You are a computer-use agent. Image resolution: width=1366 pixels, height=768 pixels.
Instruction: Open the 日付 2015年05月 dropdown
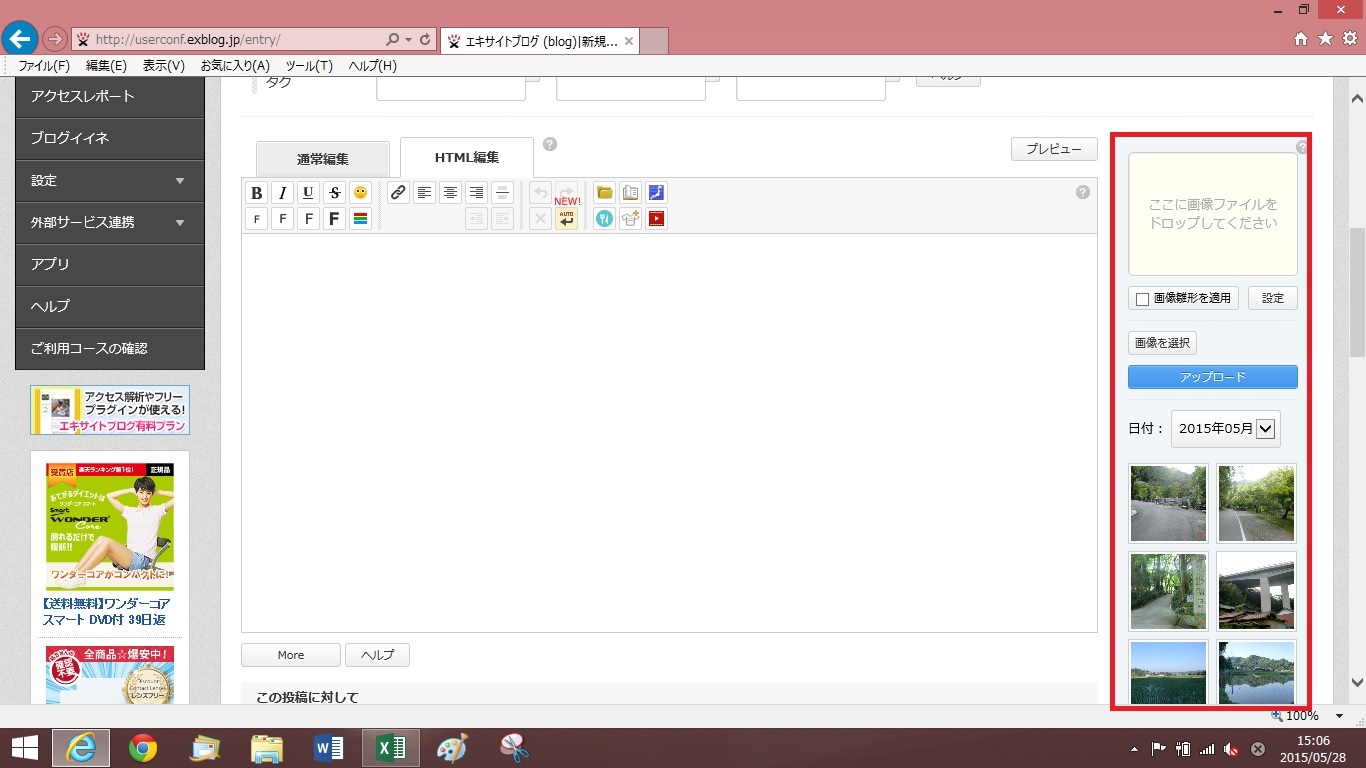1226,428
